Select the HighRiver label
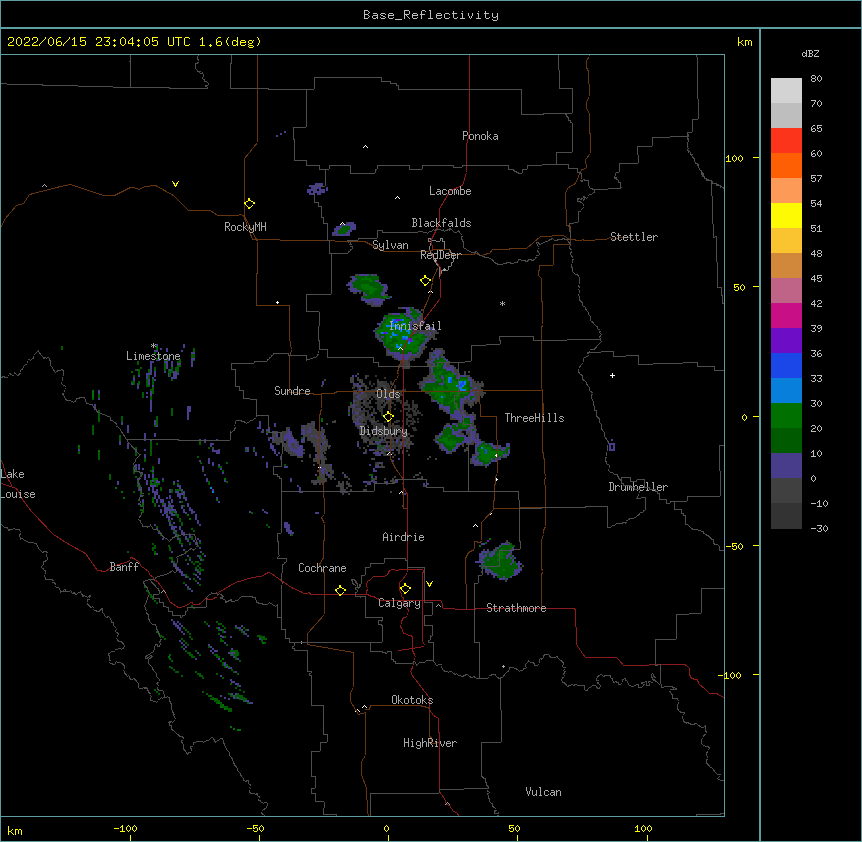This screenshot has width=862, height=842. point(430,743)
